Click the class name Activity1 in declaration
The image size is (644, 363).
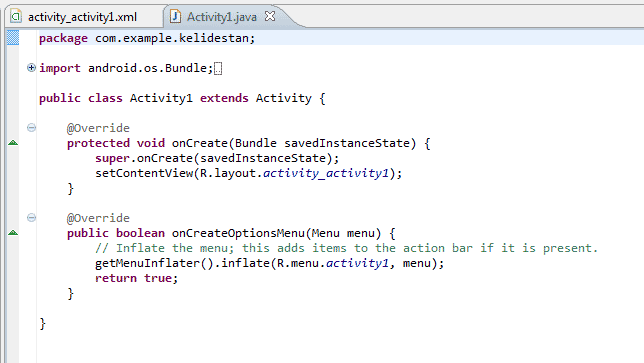click(x=161, y=98)
